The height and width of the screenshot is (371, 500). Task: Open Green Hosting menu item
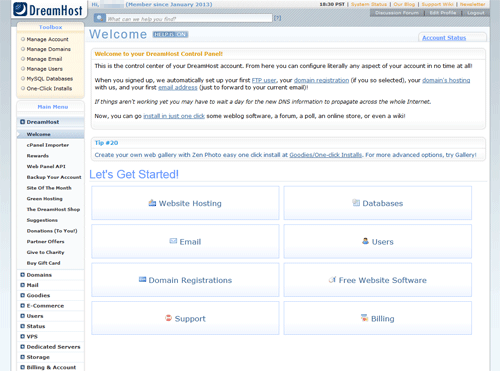pos(45,199)
